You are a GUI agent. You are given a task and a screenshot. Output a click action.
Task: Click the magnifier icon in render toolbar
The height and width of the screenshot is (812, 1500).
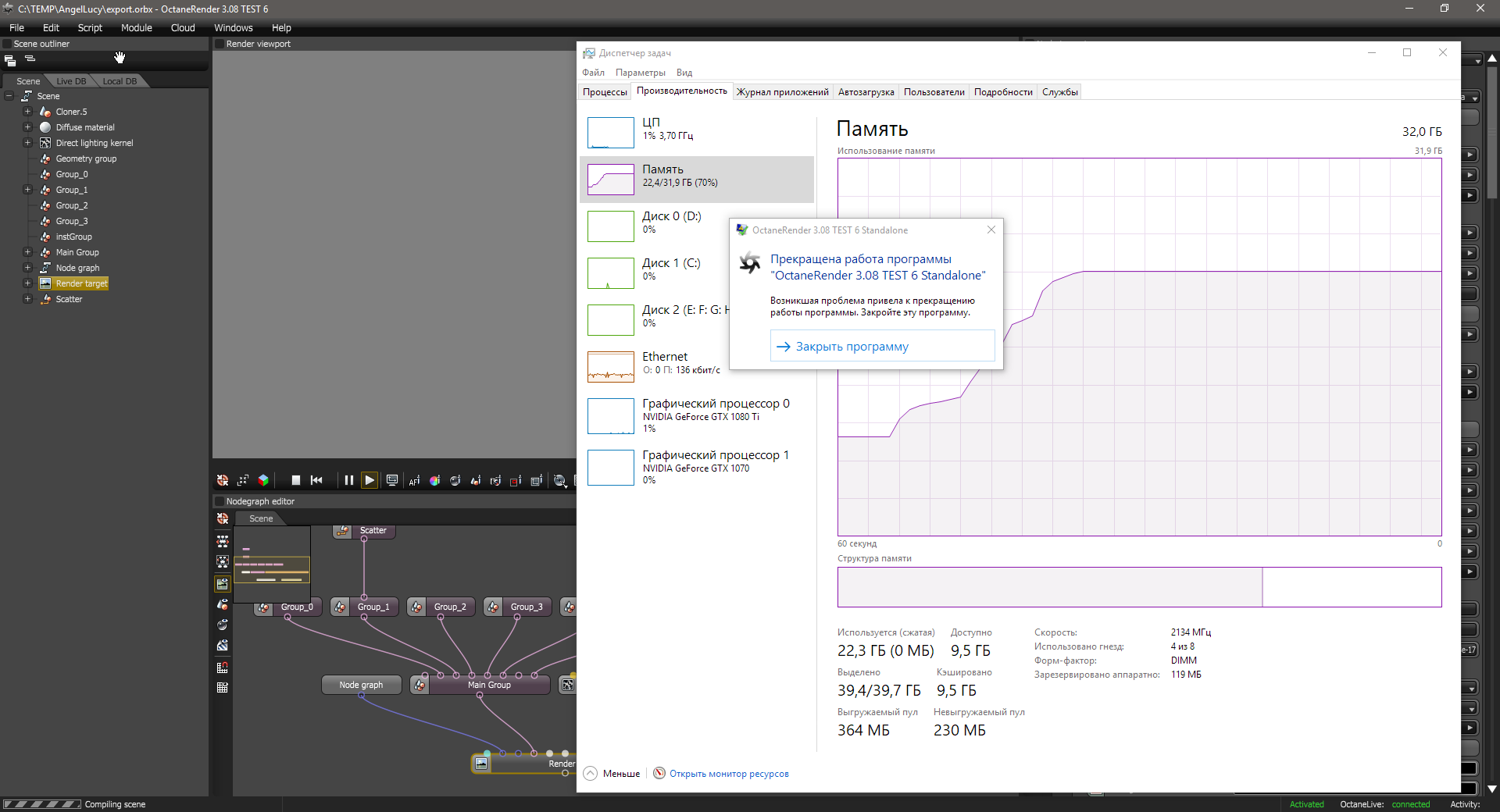tap(560, 480)
